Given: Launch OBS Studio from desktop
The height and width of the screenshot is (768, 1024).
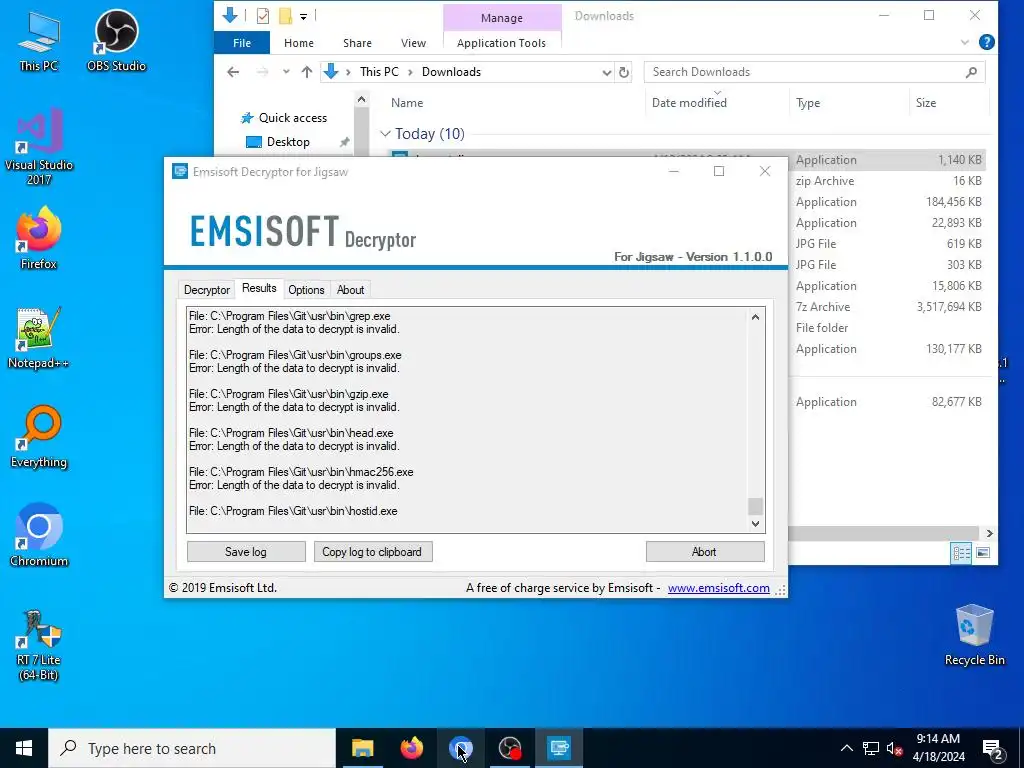Looking at the screenshot, I should pos(116,40).
